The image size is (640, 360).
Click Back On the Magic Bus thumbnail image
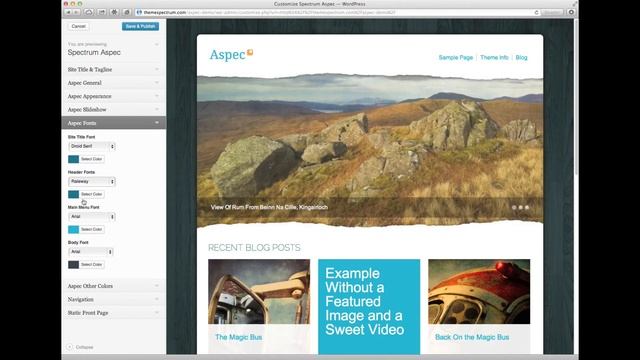tap(479, 291)
